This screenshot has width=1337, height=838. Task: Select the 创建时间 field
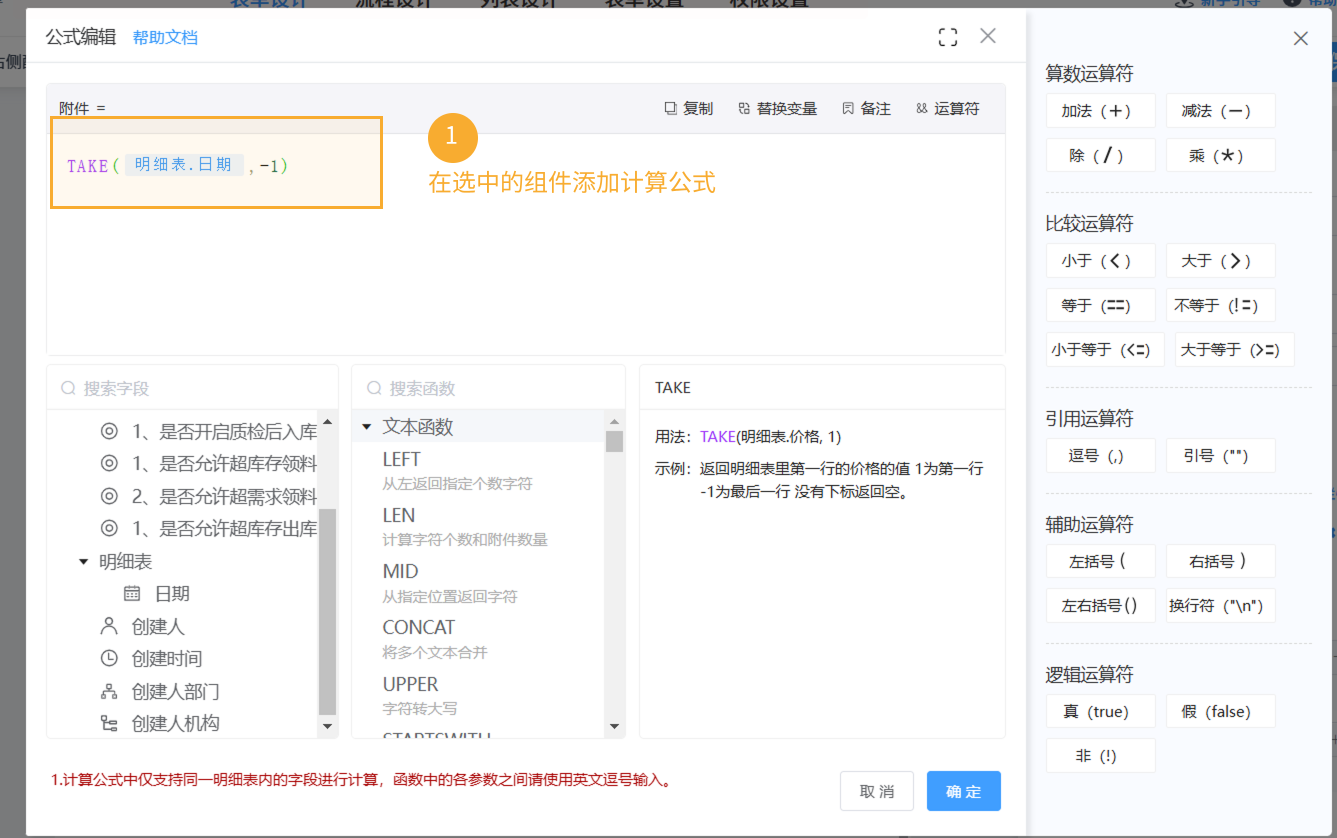pyautogui.click(x=150, y=659)
